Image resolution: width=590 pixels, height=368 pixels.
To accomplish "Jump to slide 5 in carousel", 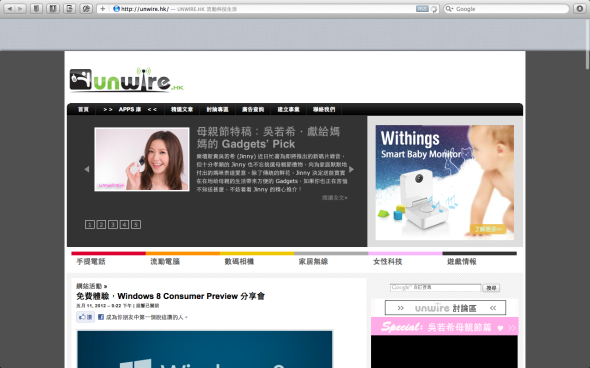I will click(136, 225).
